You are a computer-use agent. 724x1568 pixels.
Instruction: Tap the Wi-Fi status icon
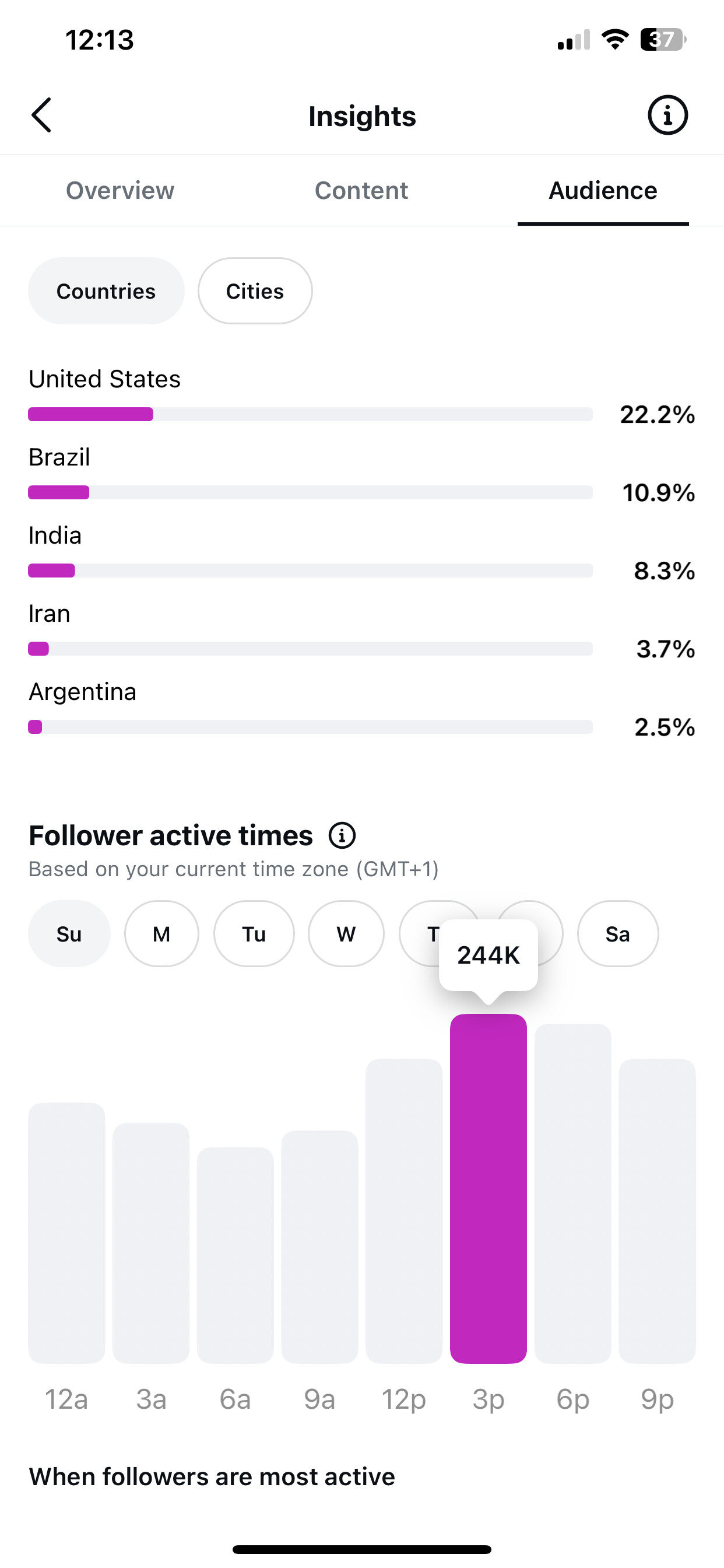tap(614, 40)
